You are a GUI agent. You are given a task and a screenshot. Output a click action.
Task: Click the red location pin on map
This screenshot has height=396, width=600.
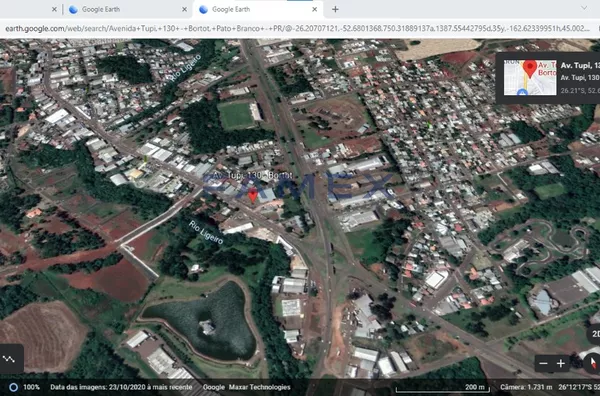click(253, 195)
